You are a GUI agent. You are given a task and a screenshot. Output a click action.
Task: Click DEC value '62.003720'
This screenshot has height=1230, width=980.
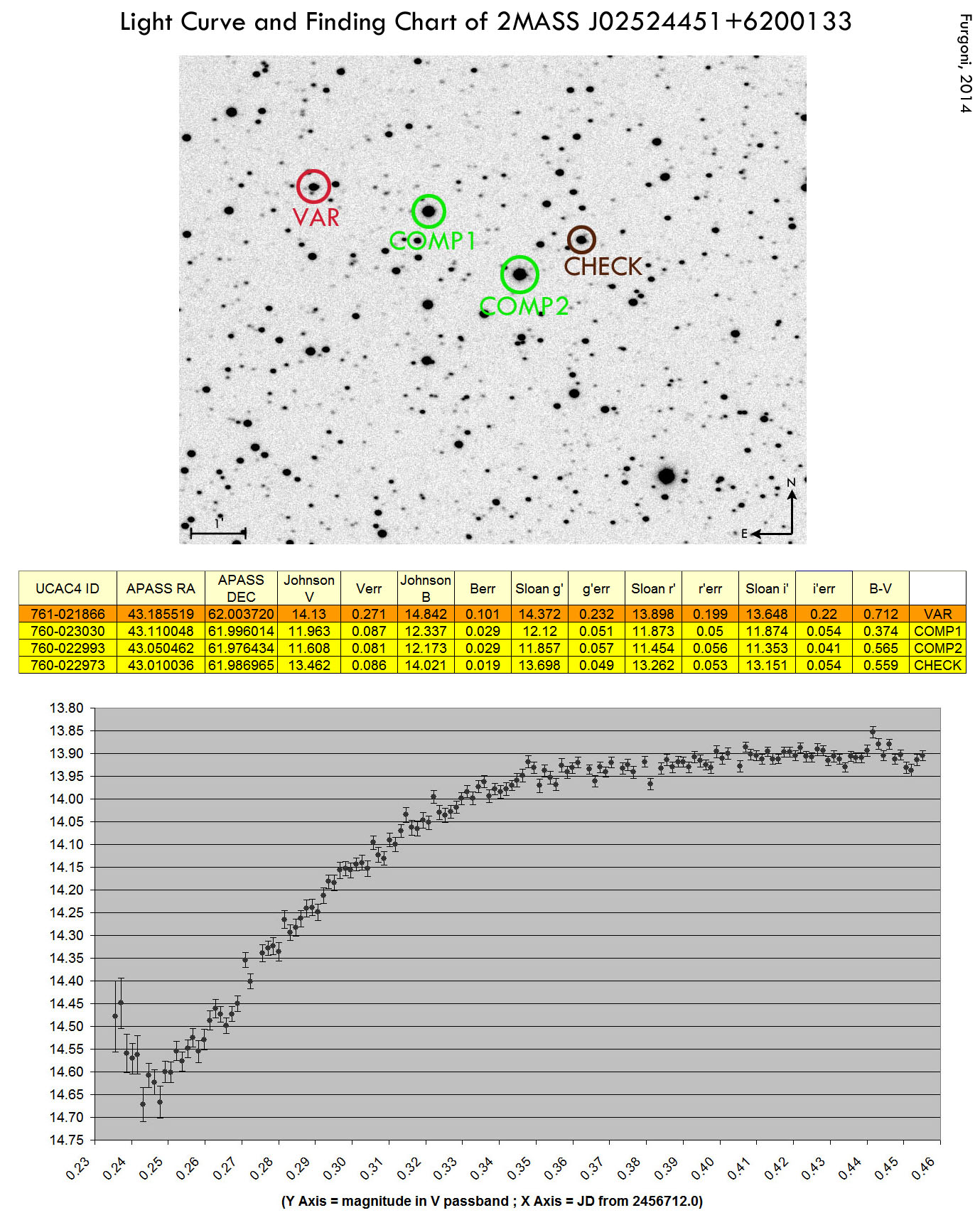pos(241,614)
